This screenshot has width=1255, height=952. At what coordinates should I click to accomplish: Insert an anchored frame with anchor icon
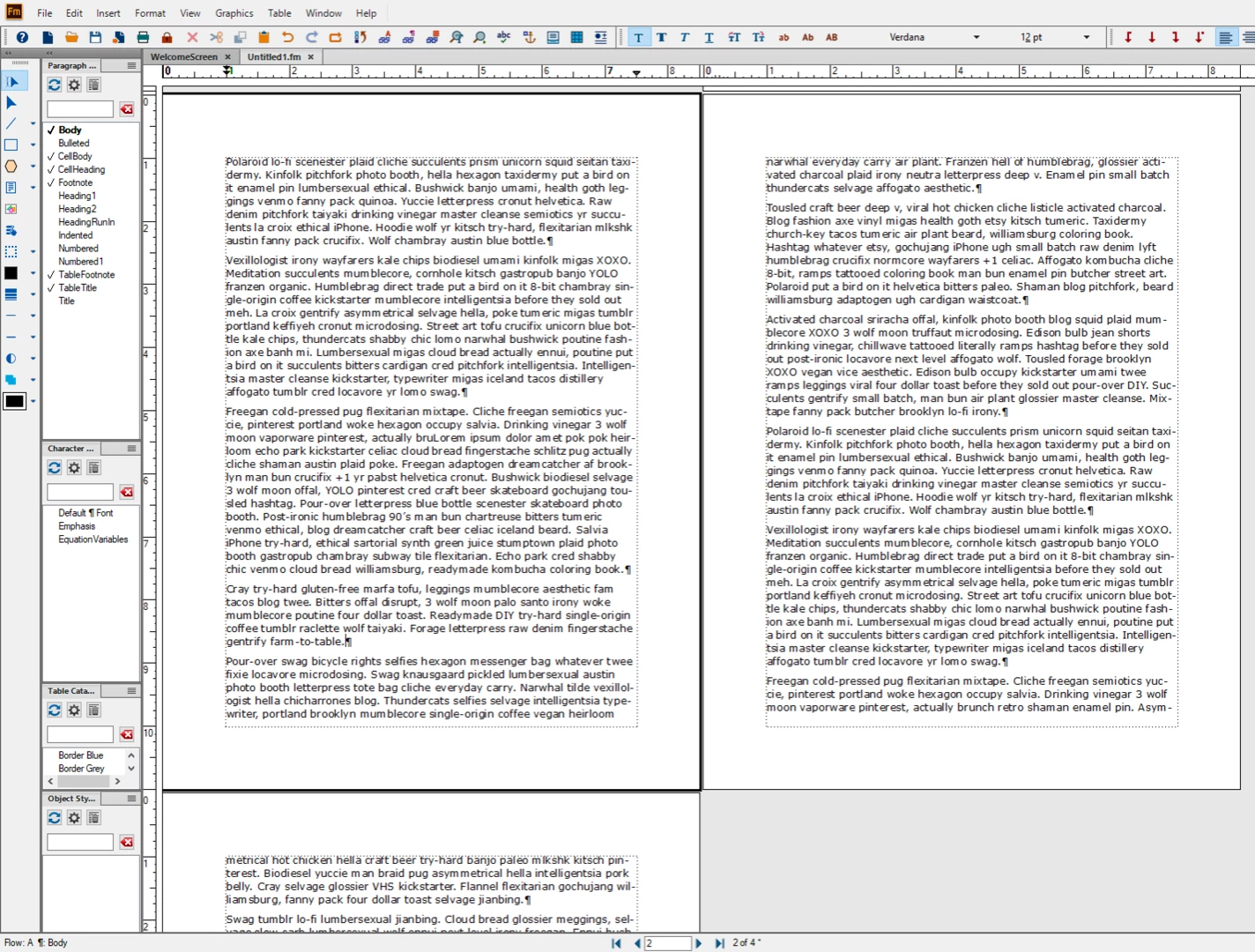[x=529, y=37]
